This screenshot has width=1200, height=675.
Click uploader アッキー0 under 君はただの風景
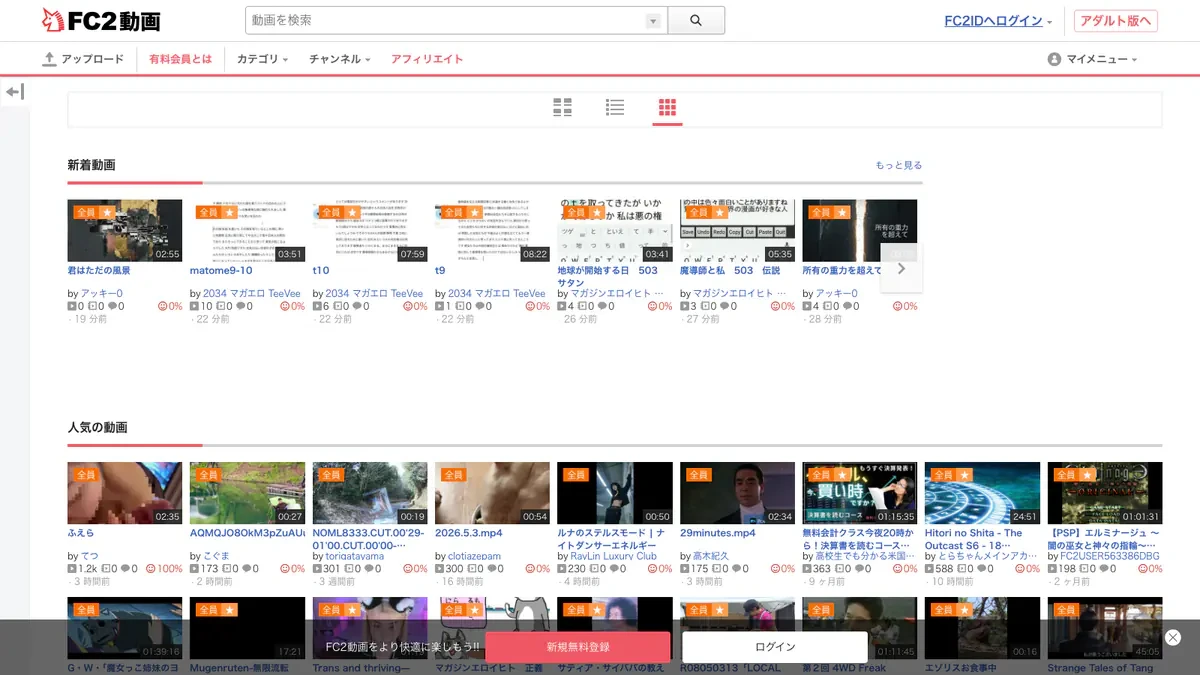(x=101, y=294)
